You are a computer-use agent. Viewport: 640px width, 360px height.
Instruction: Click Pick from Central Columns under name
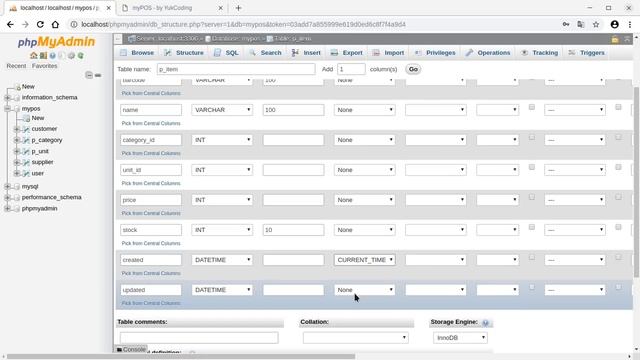[151, 123]
